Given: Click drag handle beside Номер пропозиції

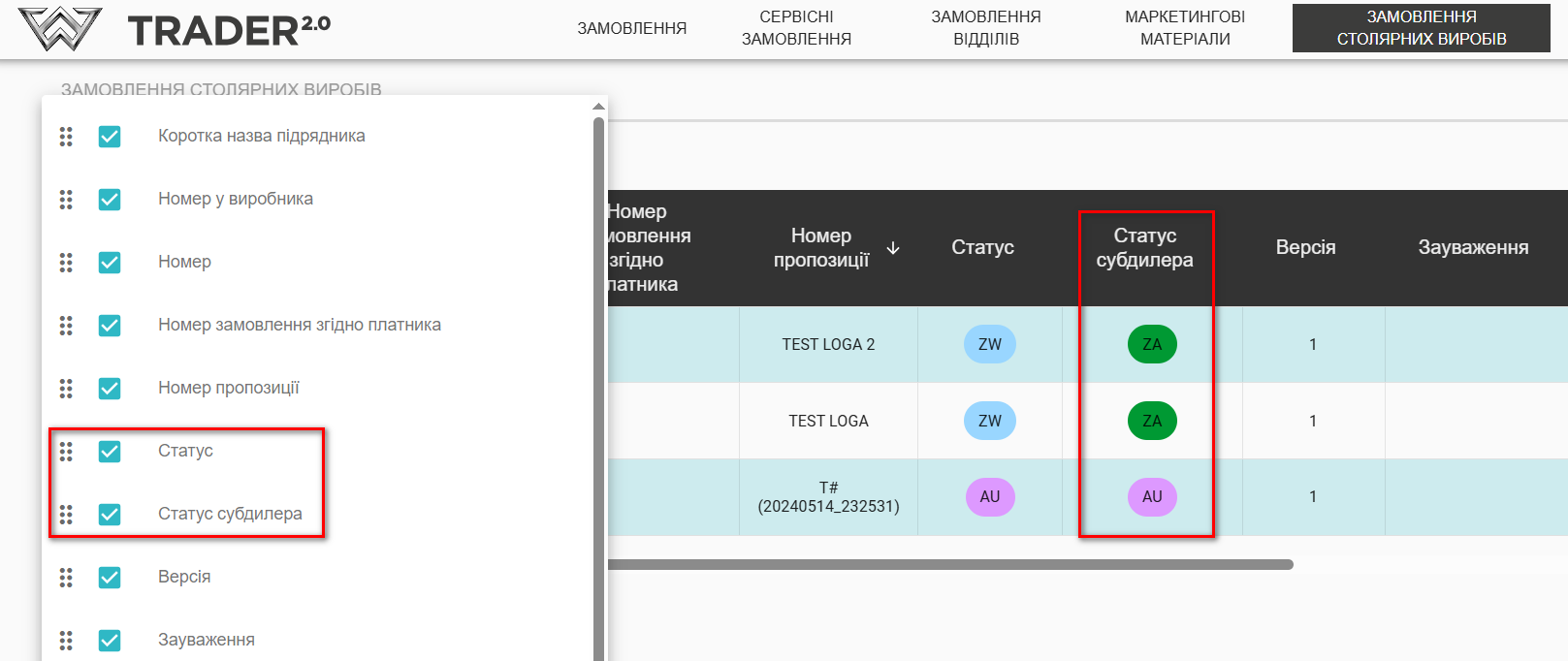Looking at the screenshot, I should point(66,389).
